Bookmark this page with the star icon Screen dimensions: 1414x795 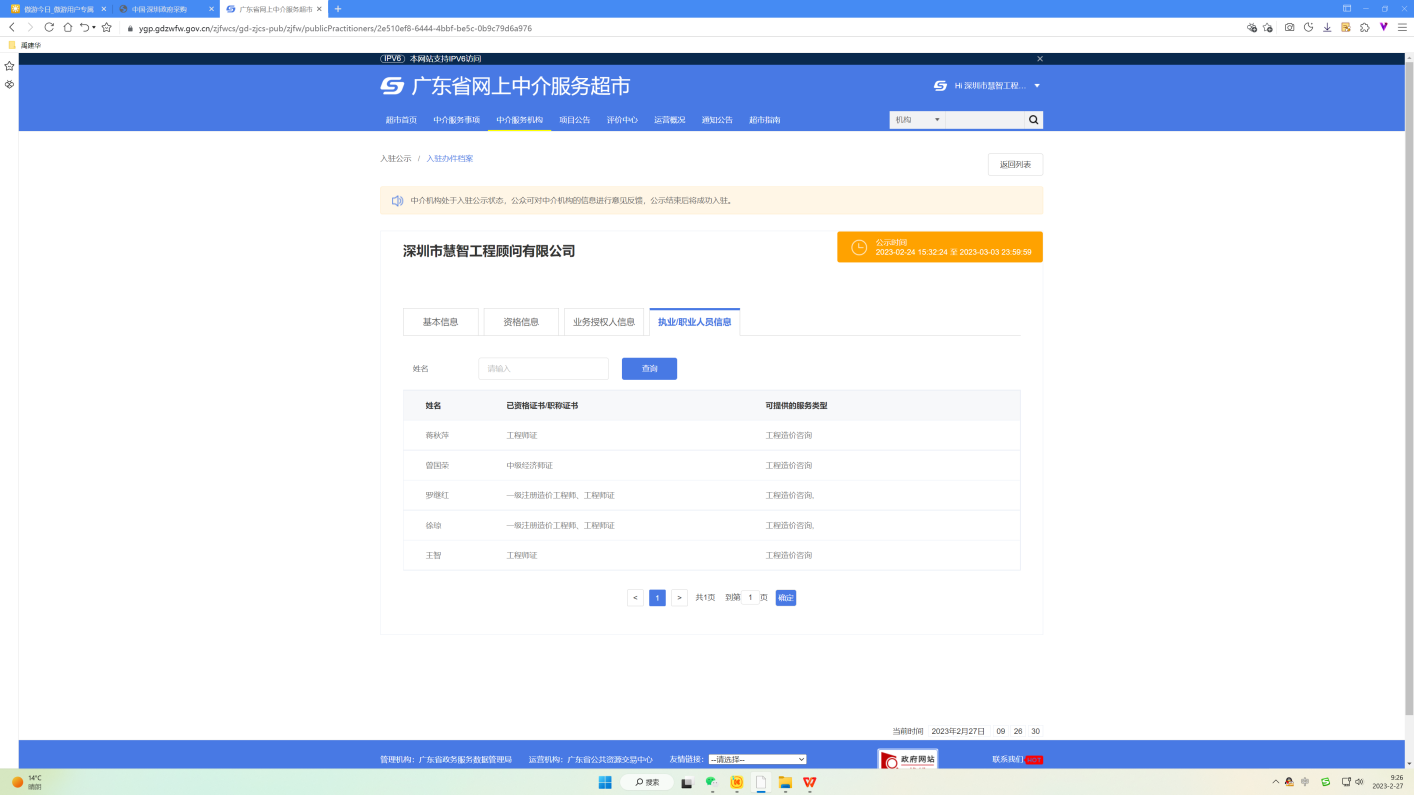(x=107, y=28)
